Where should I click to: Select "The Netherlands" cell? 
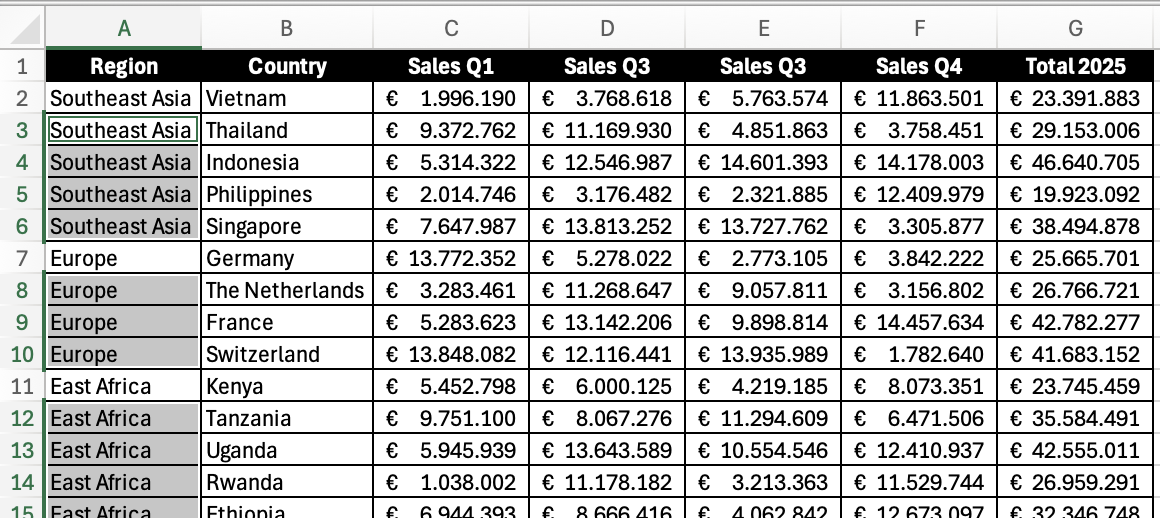[287, 291]
